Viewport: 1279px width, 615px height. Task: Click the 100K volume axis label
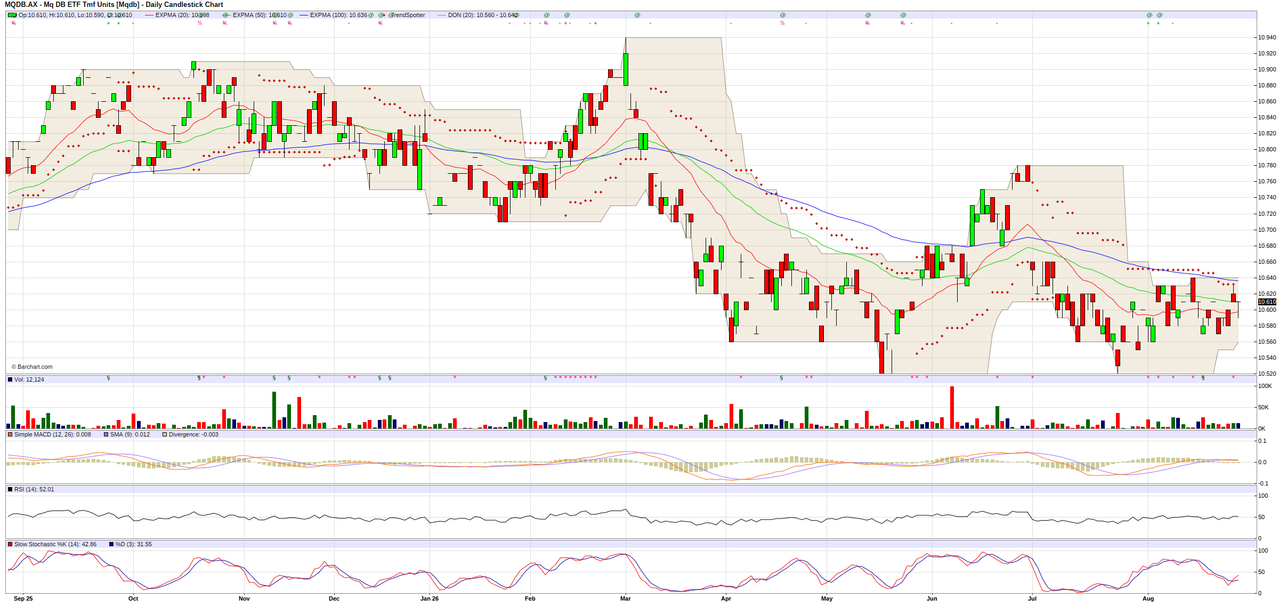1264,385
